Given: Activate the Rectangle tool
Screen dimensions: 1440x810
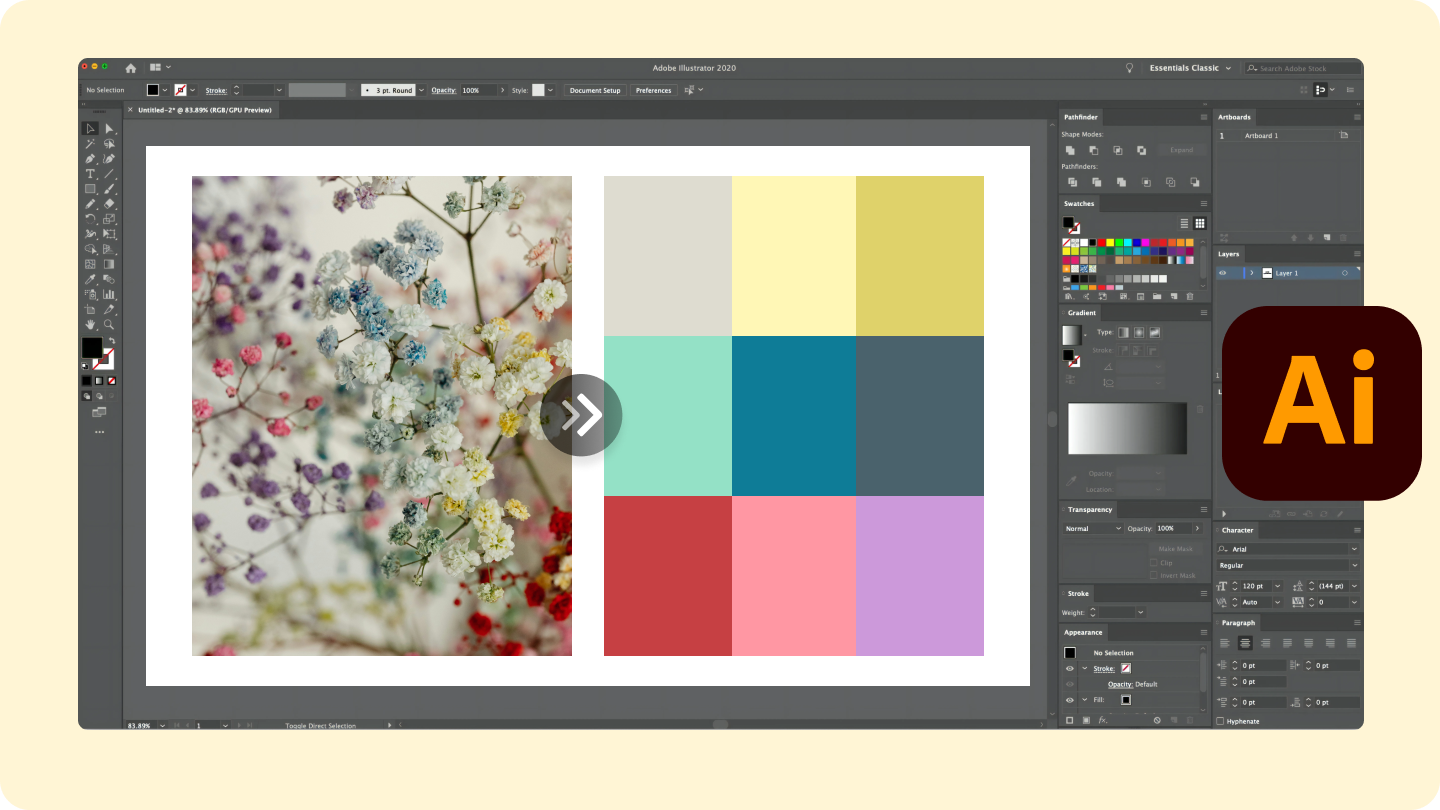Looking at the screenshot, I should tap(89, 189).
